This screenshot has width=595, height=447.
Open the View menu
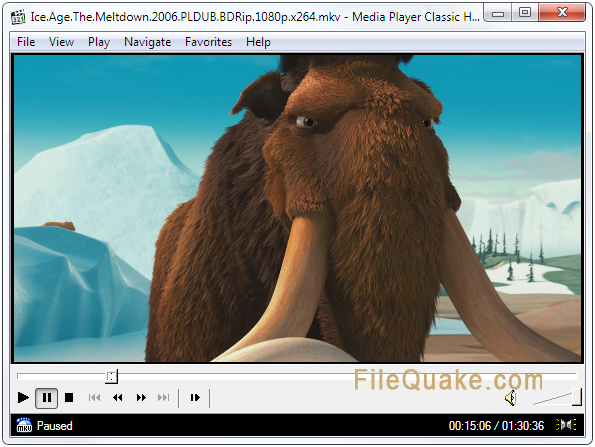click(61, 42)
